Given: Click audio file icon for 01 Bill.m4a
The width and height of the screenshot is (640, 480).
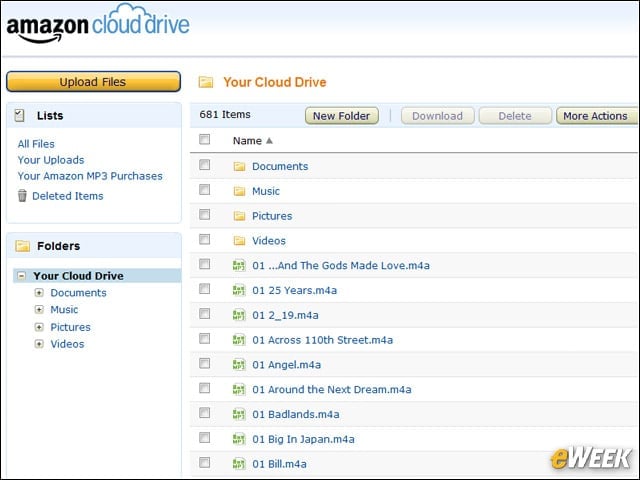Looking at the screenshot, I should point(239,464).
